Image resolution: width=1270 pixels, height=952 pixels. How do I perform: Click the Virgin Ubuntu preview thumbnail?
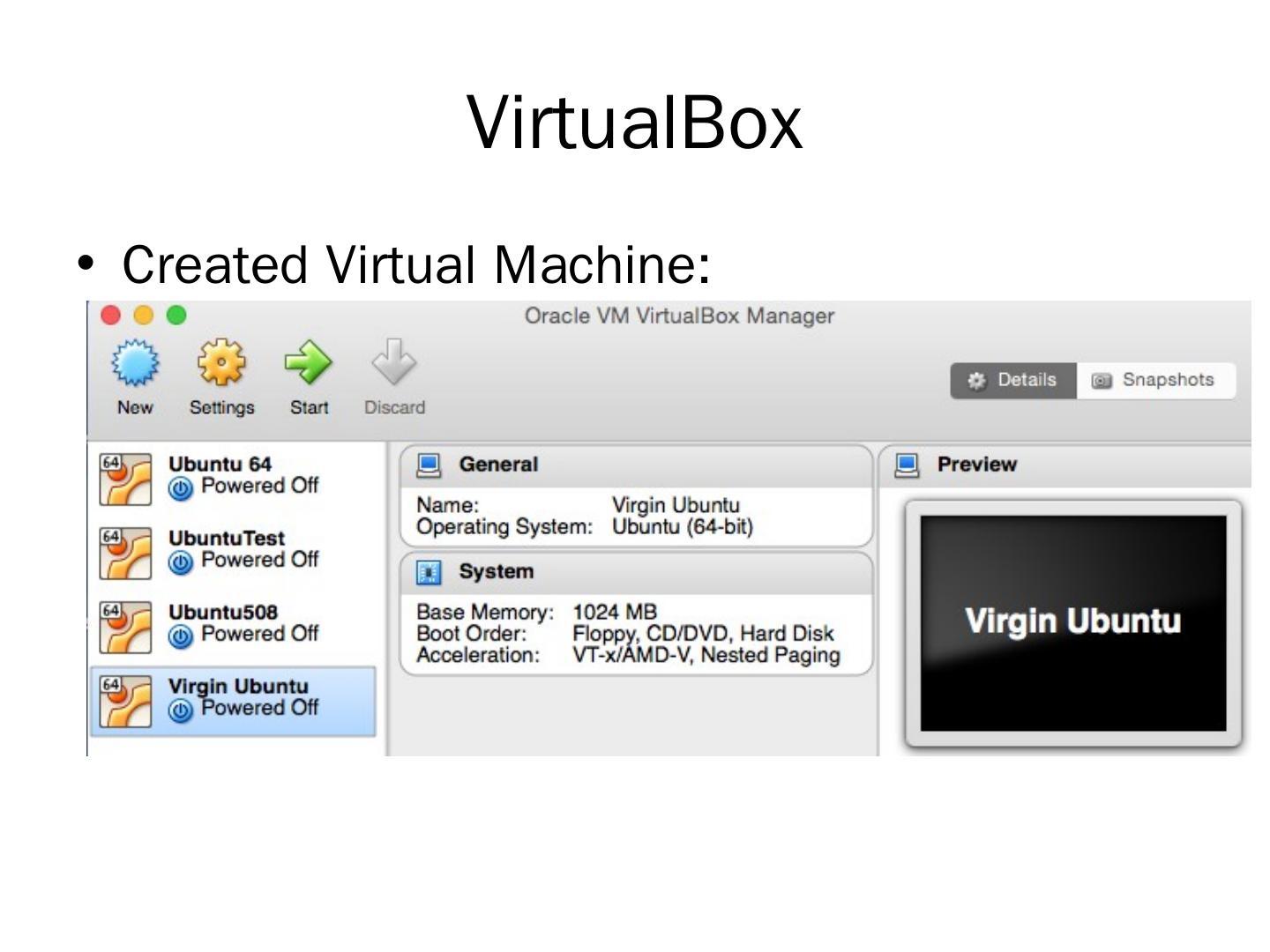click(x=1073, y=623)
